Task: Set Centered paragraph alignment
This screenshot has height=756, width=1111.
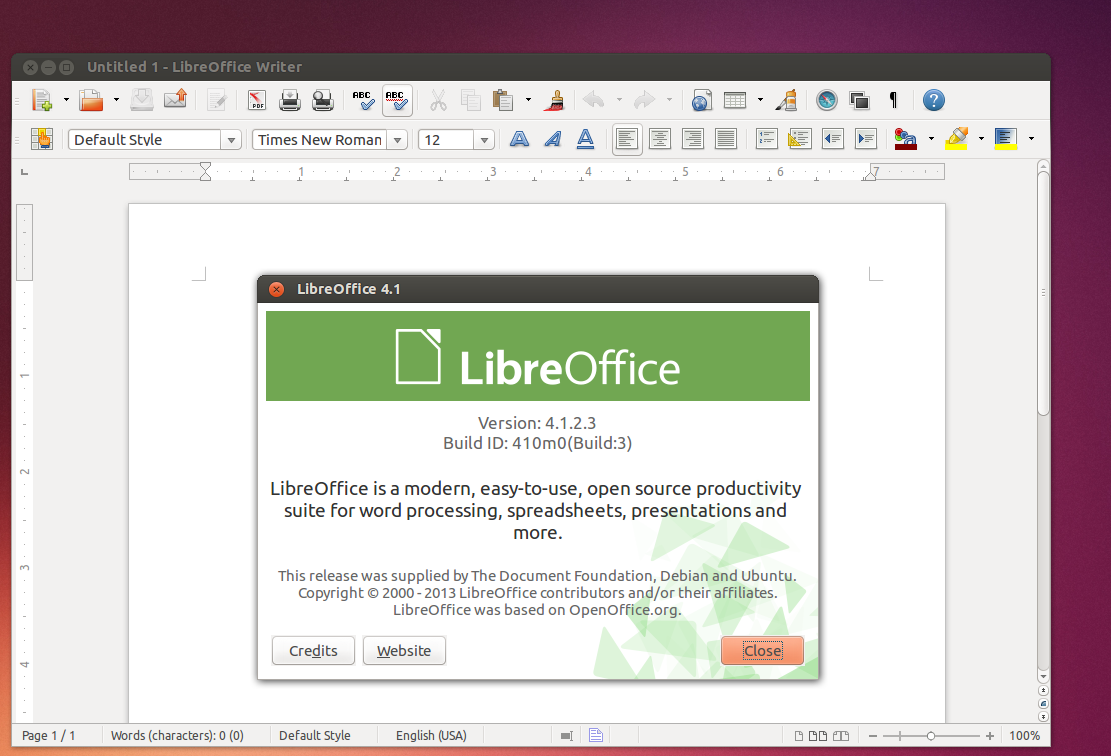Action: [x=660, y=138]
